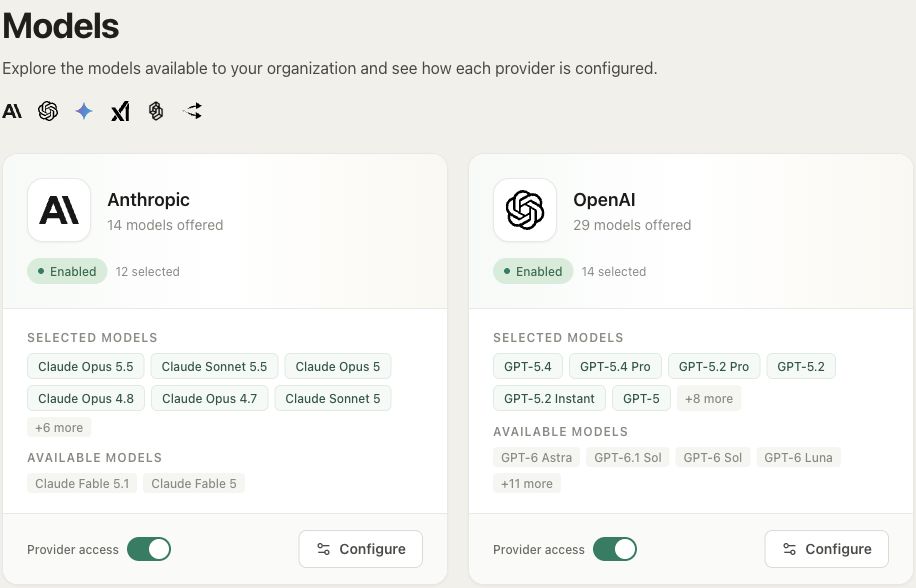Click the Claude Sonnet 5 chip
This screenshot has width=916, height=588.
tap(333, 398)
